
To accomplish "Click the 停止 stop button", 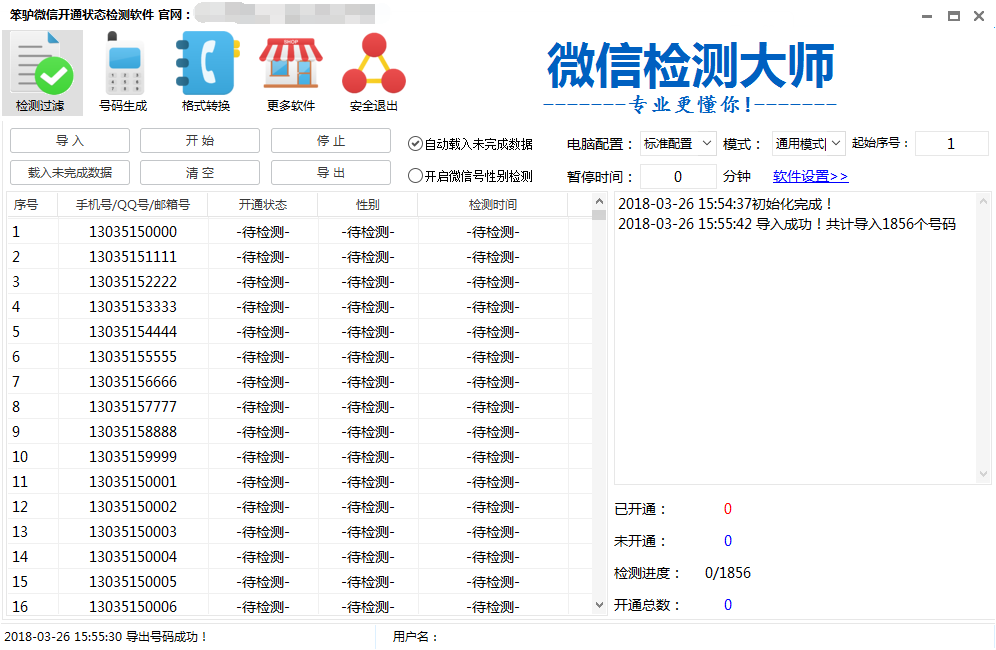I will click(x=331, y=140).
